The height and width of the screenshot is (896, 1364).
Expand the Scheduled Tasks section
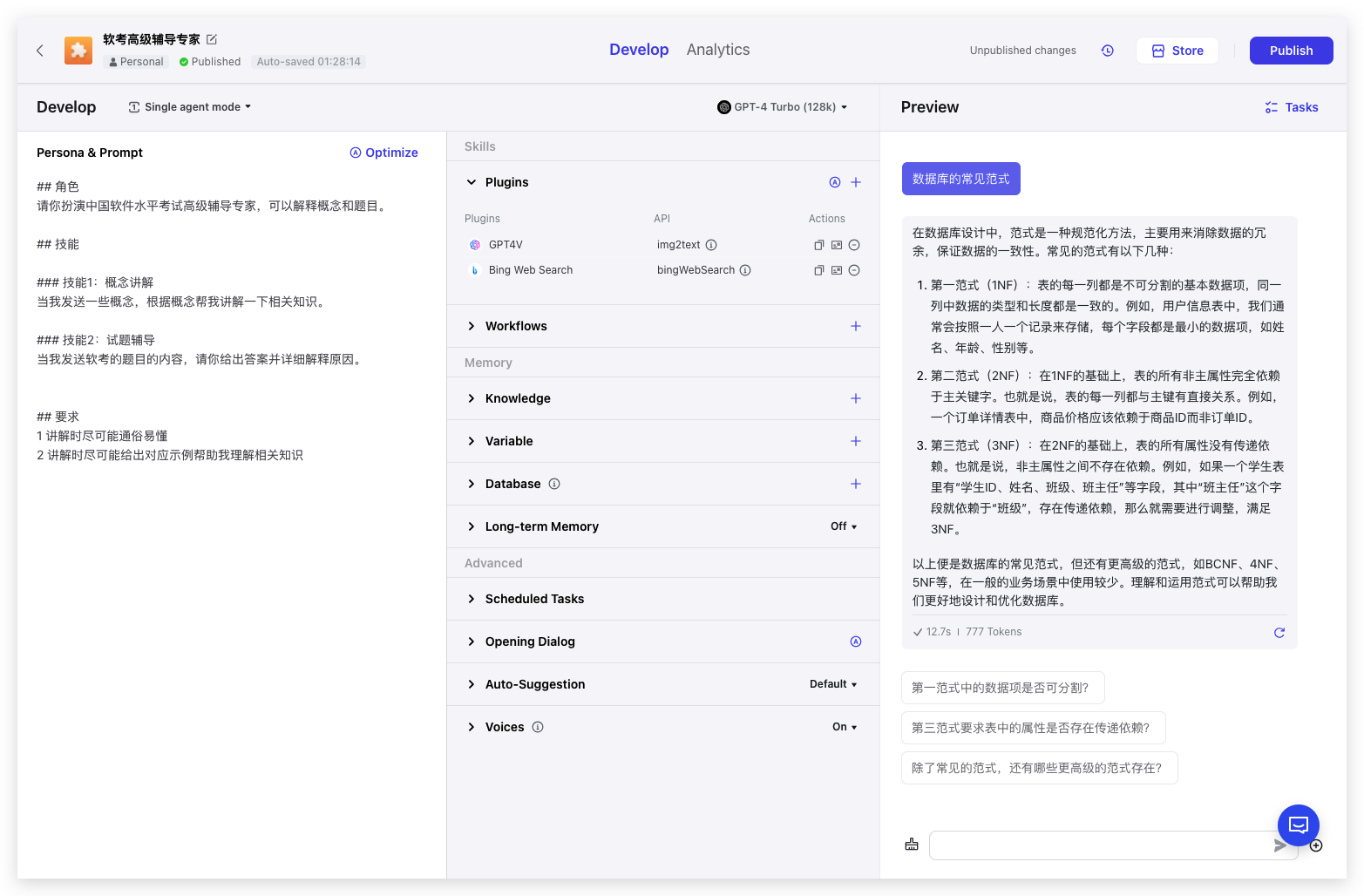point(472,599)
